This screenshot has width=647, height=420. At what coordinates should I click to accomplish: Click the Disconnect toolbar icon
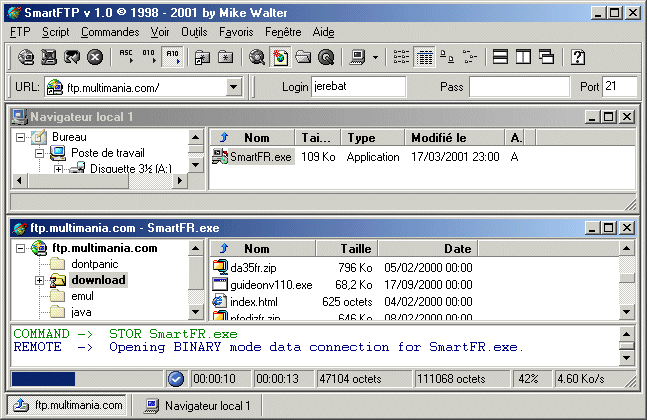pyautogui.click(x=49, y=57)
